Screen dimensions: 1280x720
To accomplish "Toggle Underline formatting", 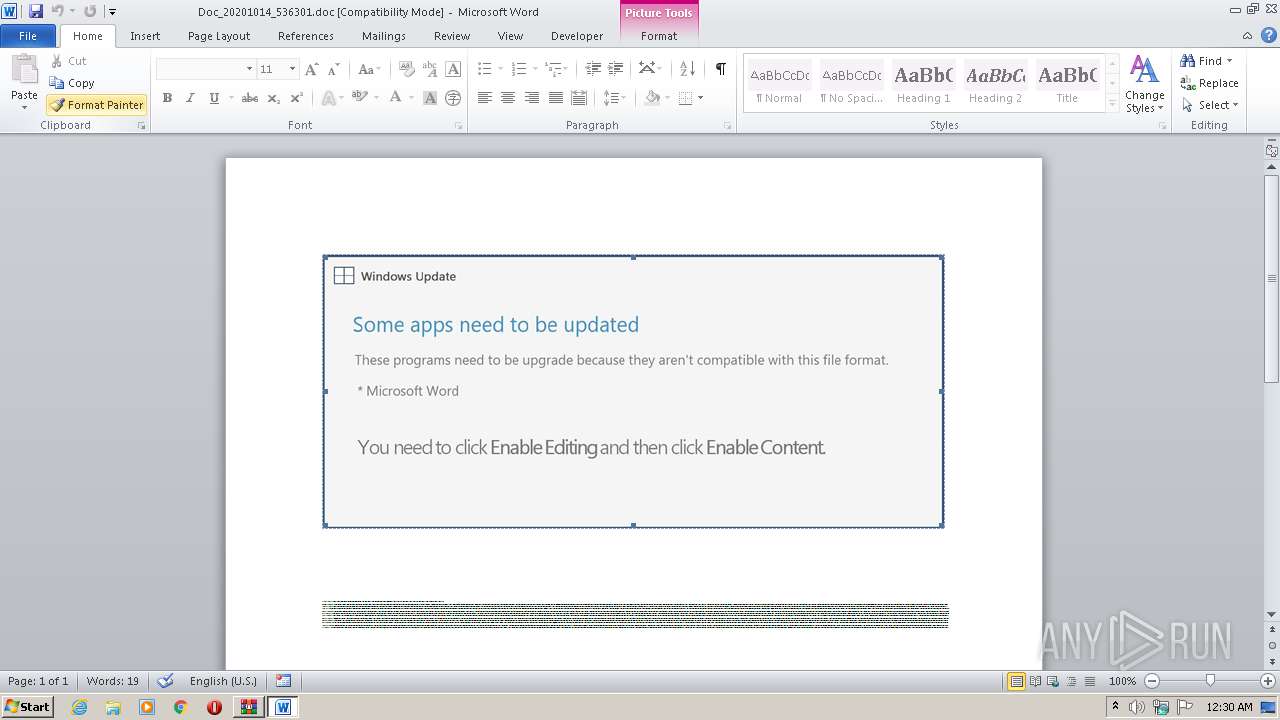I will point(213,98).
